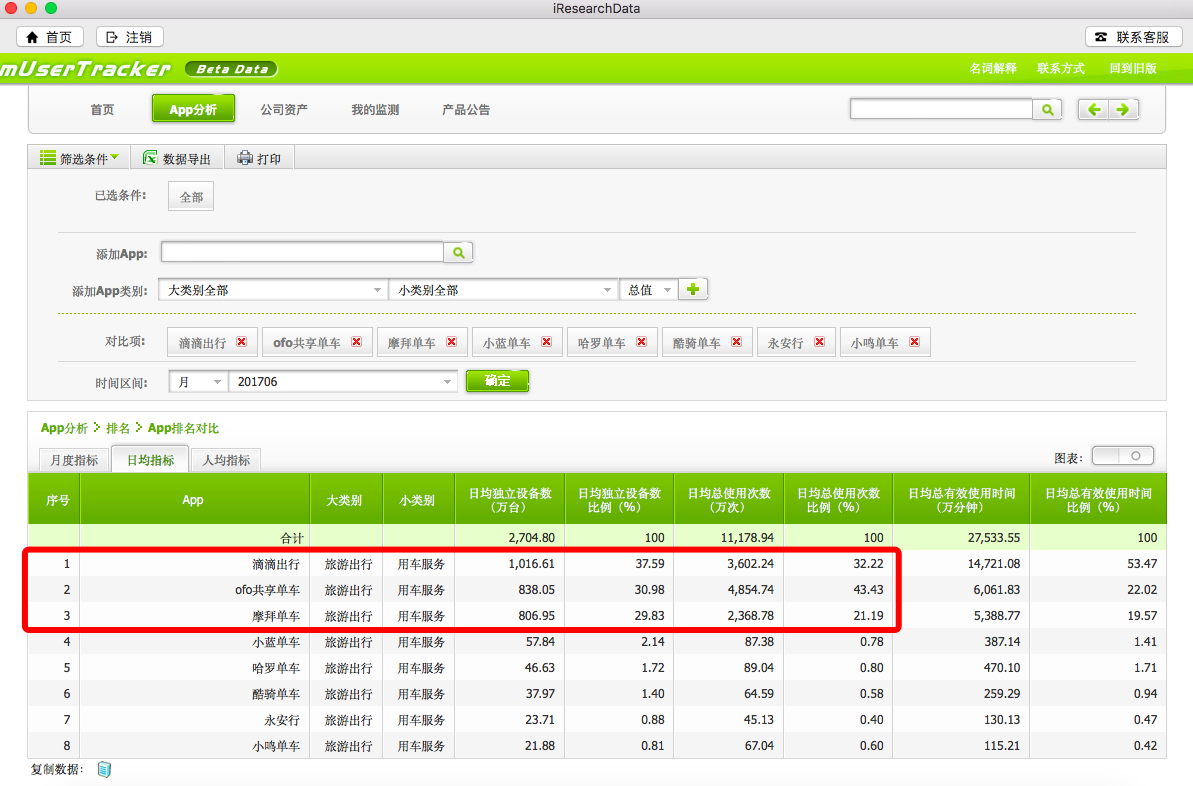Remove 小蓝单车 from comparison items
This screenshot has height=786, width=1193.
point(546,342)
